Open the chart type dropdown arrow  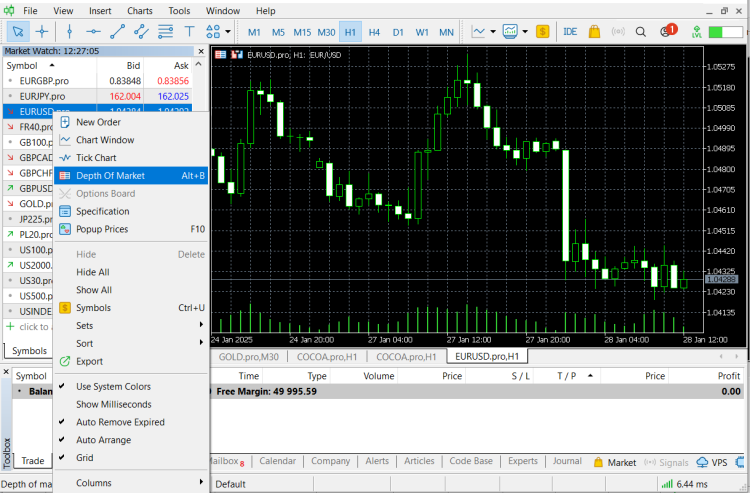click(x=494, y=31)
